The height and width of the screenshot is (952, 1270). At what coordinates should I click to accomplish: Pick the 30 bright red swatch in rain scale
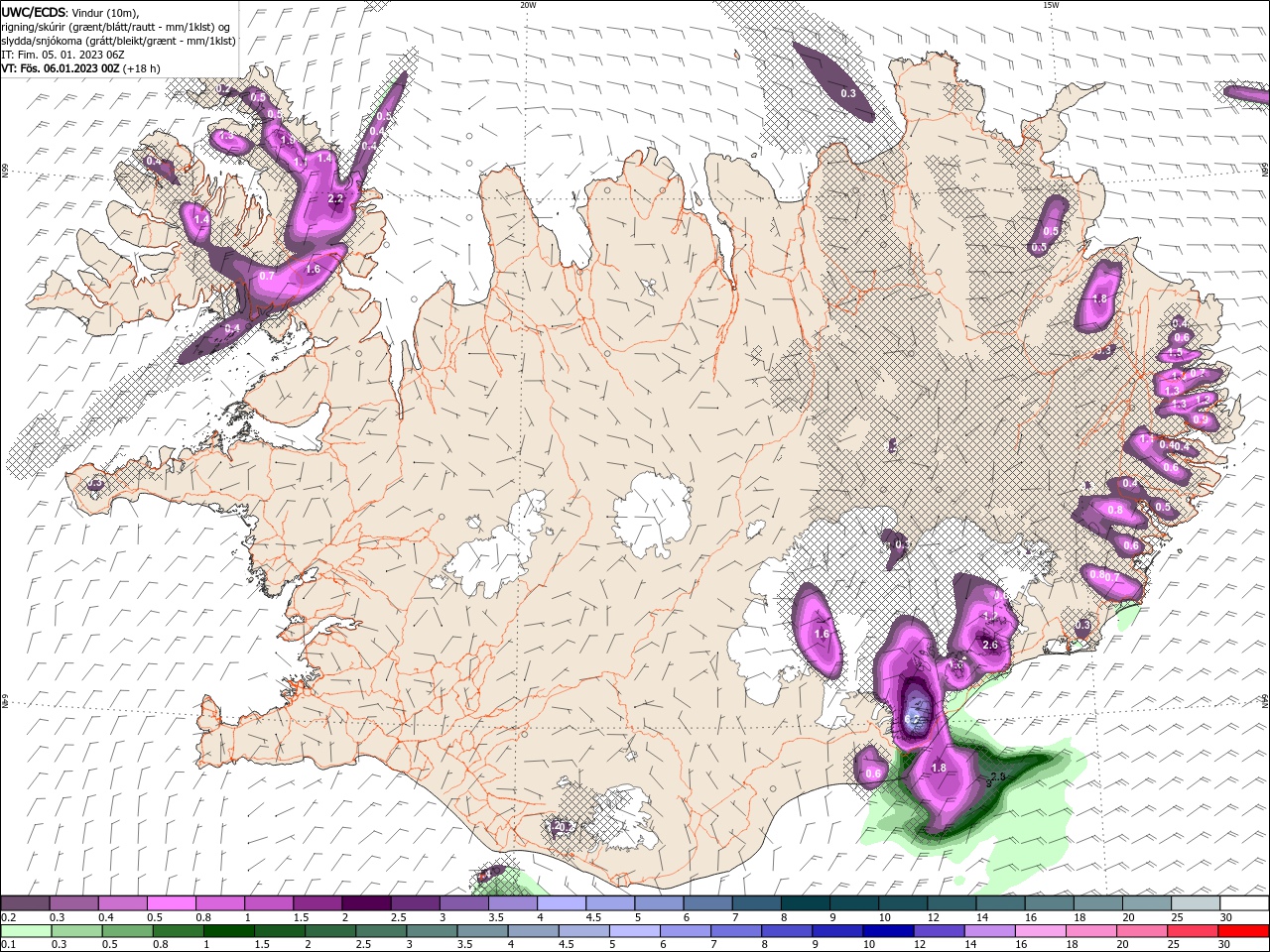click(1243, 931)
